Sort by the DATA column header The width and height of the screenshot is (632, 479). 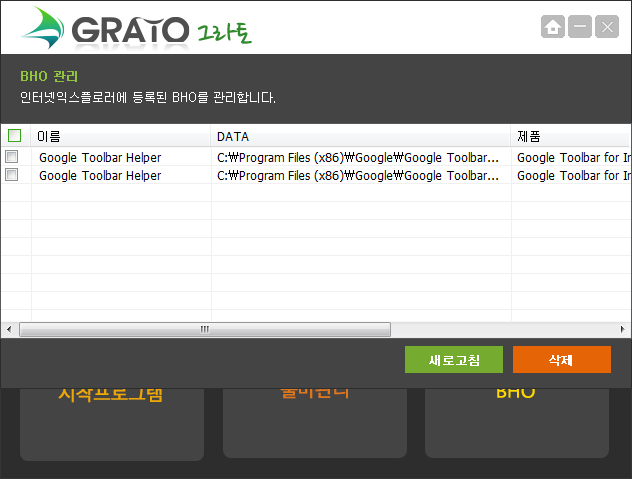coord(361,136)
